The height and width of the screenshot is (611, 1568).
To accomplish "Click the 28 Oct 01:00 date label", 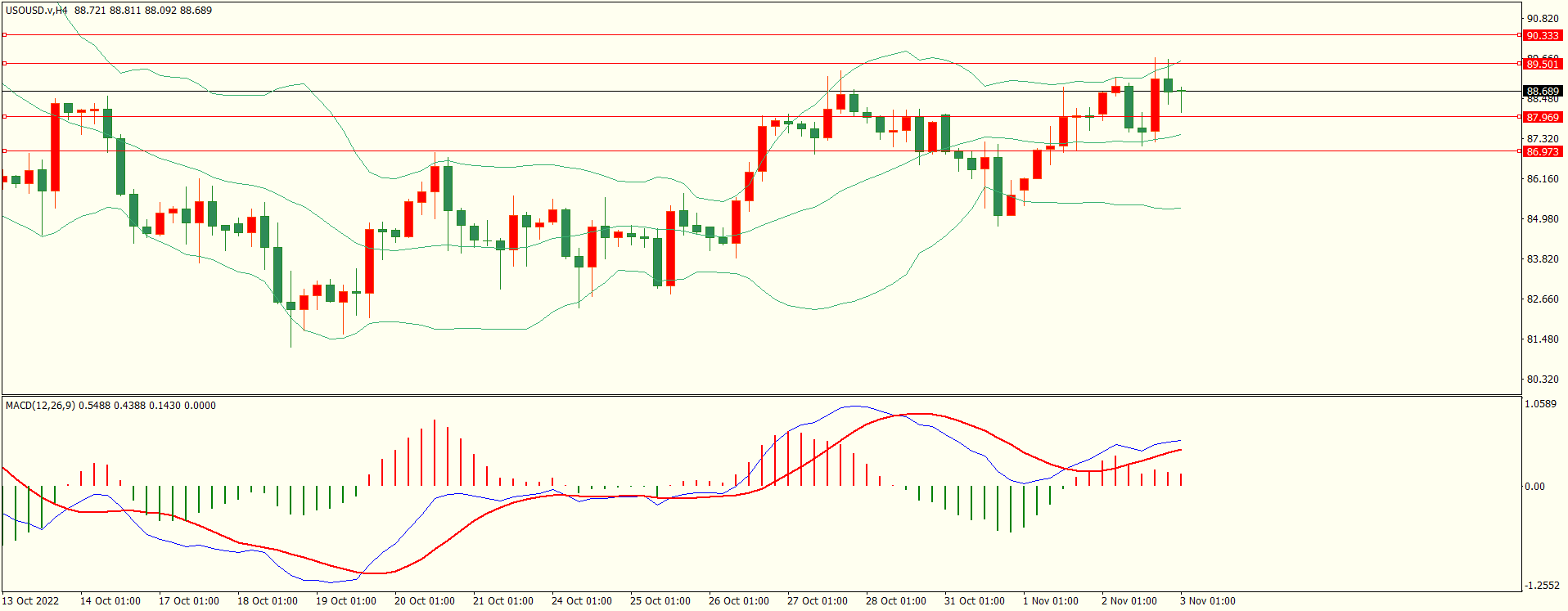I will (895, 601).
